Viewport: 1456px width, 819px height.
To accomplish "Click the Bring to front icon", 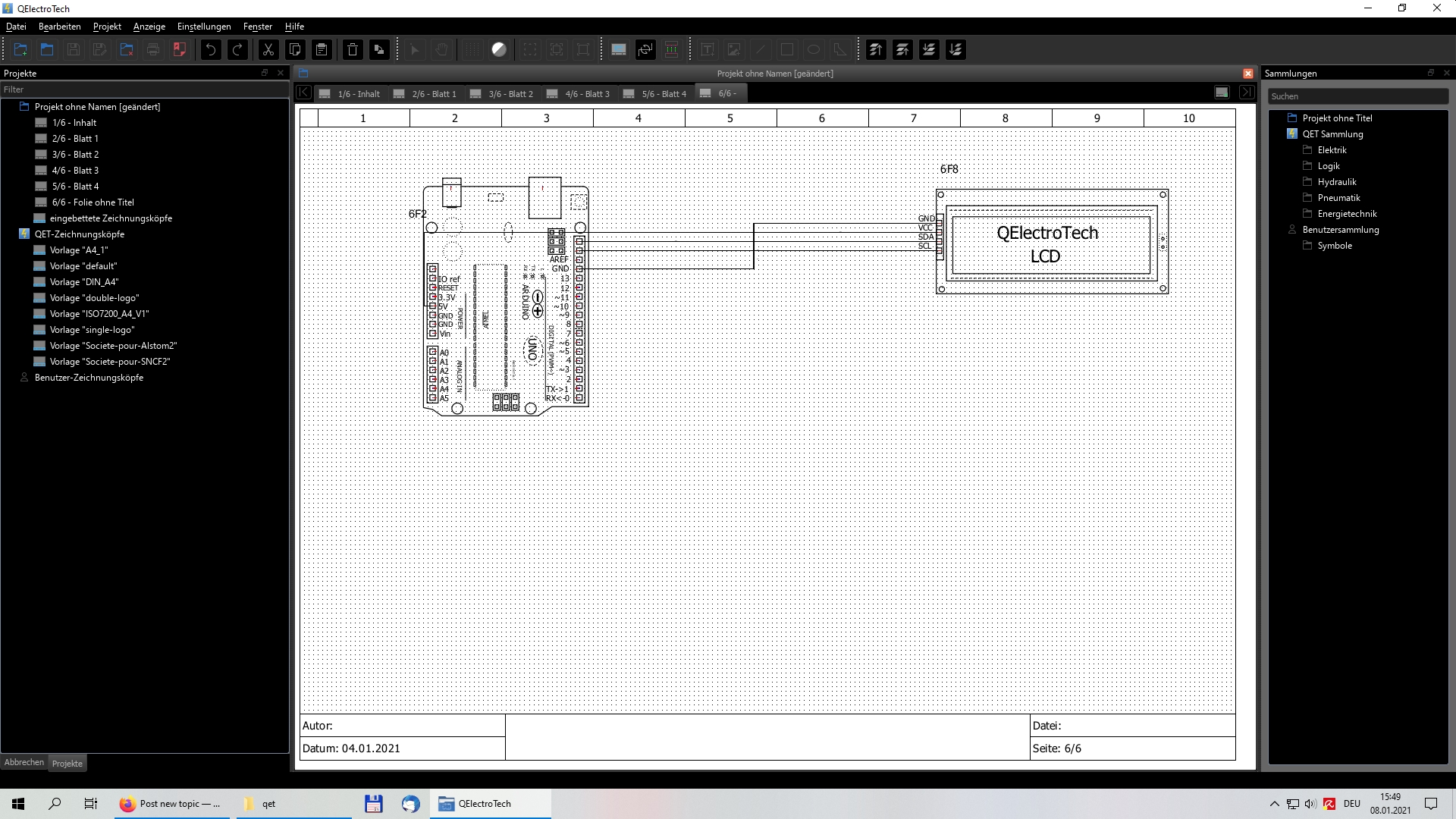I will (x=876, y=50).
